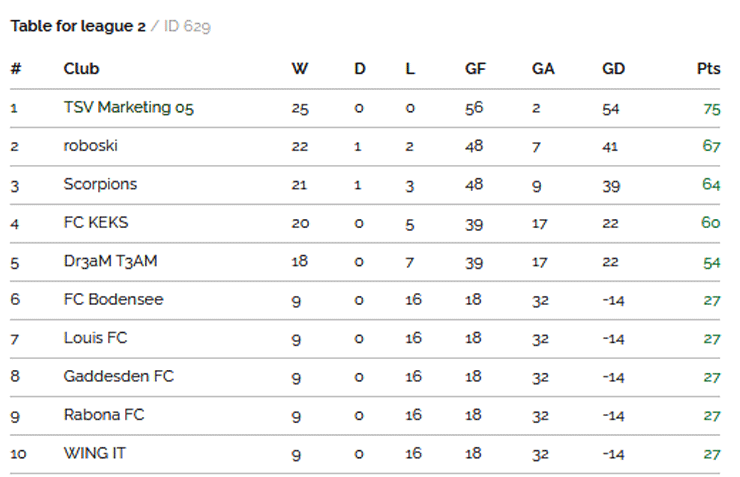
Task: Select the Rabona FC club name
Action: [x=104, y=415]
